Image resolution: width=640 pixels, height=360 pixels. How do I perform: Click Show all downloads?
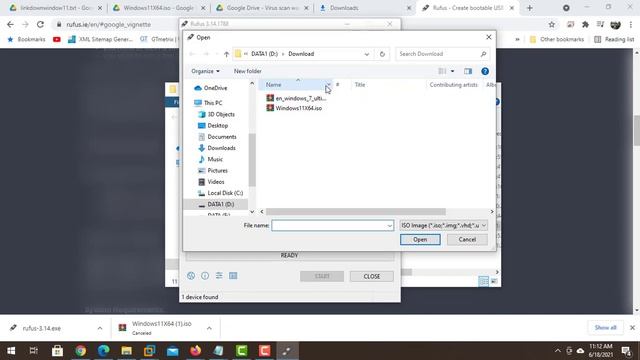pyautogui.click(x=605, y=327)
